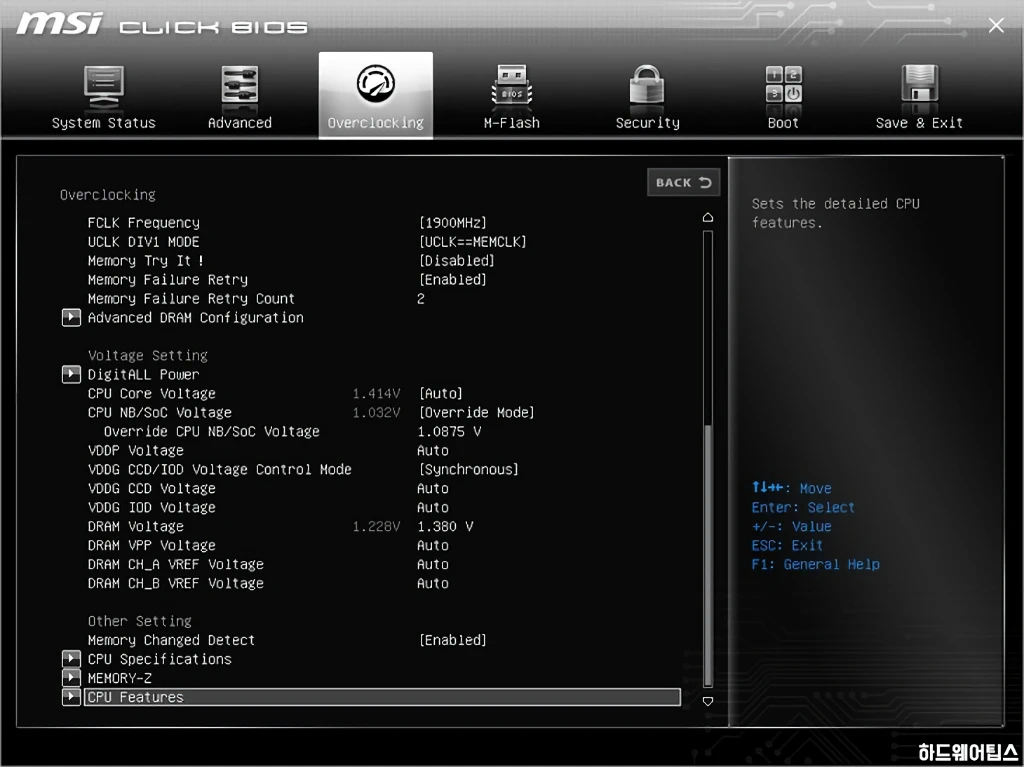The height and width of the screenshot is (767, 1024).
Task: Click the Save & Exit tab label
Action: 920,123
